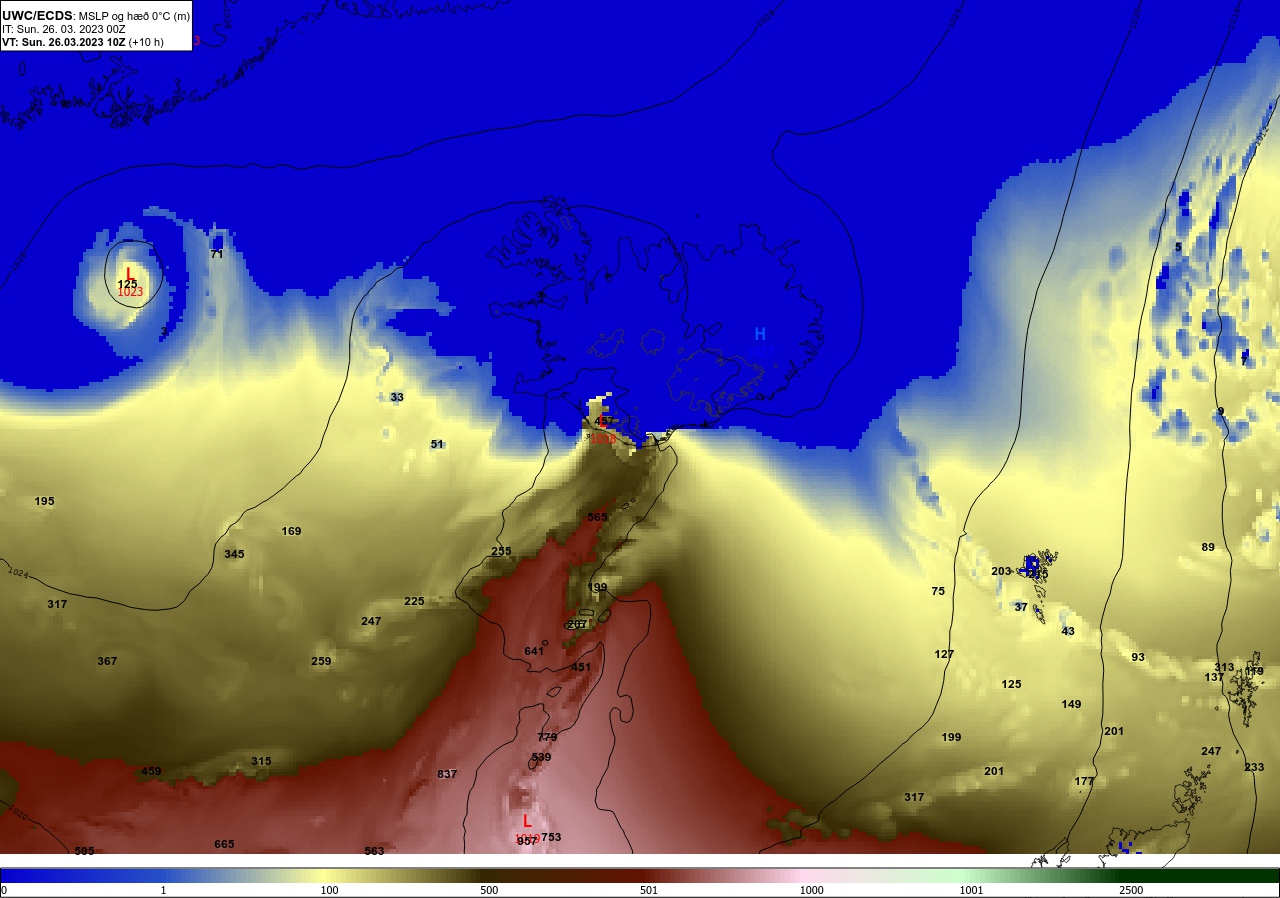Click the map value 169

291,531
